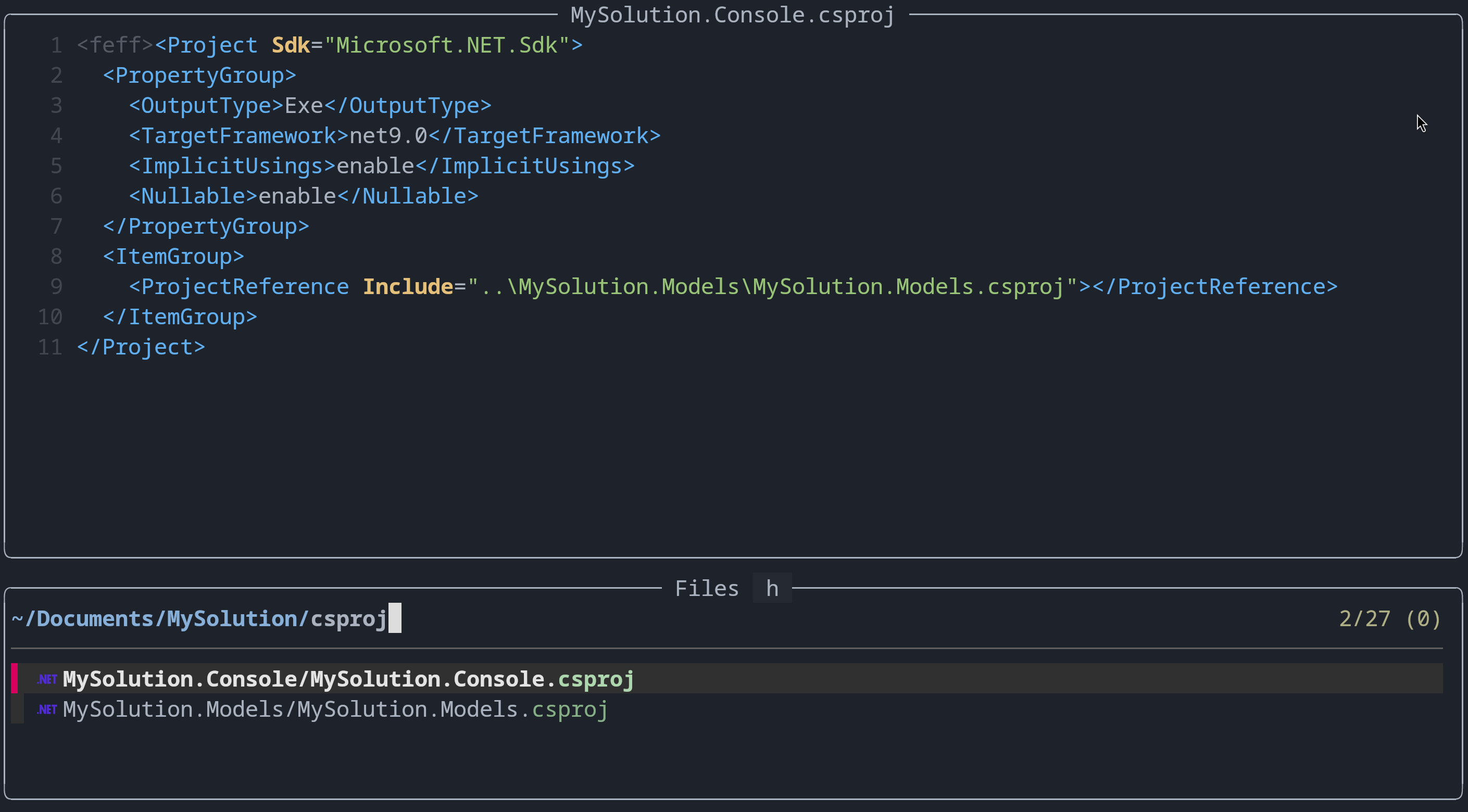Screen dimensions: 1468x812
Task: Click the MySolution.Console.csproj preview title
Action: 733,15
